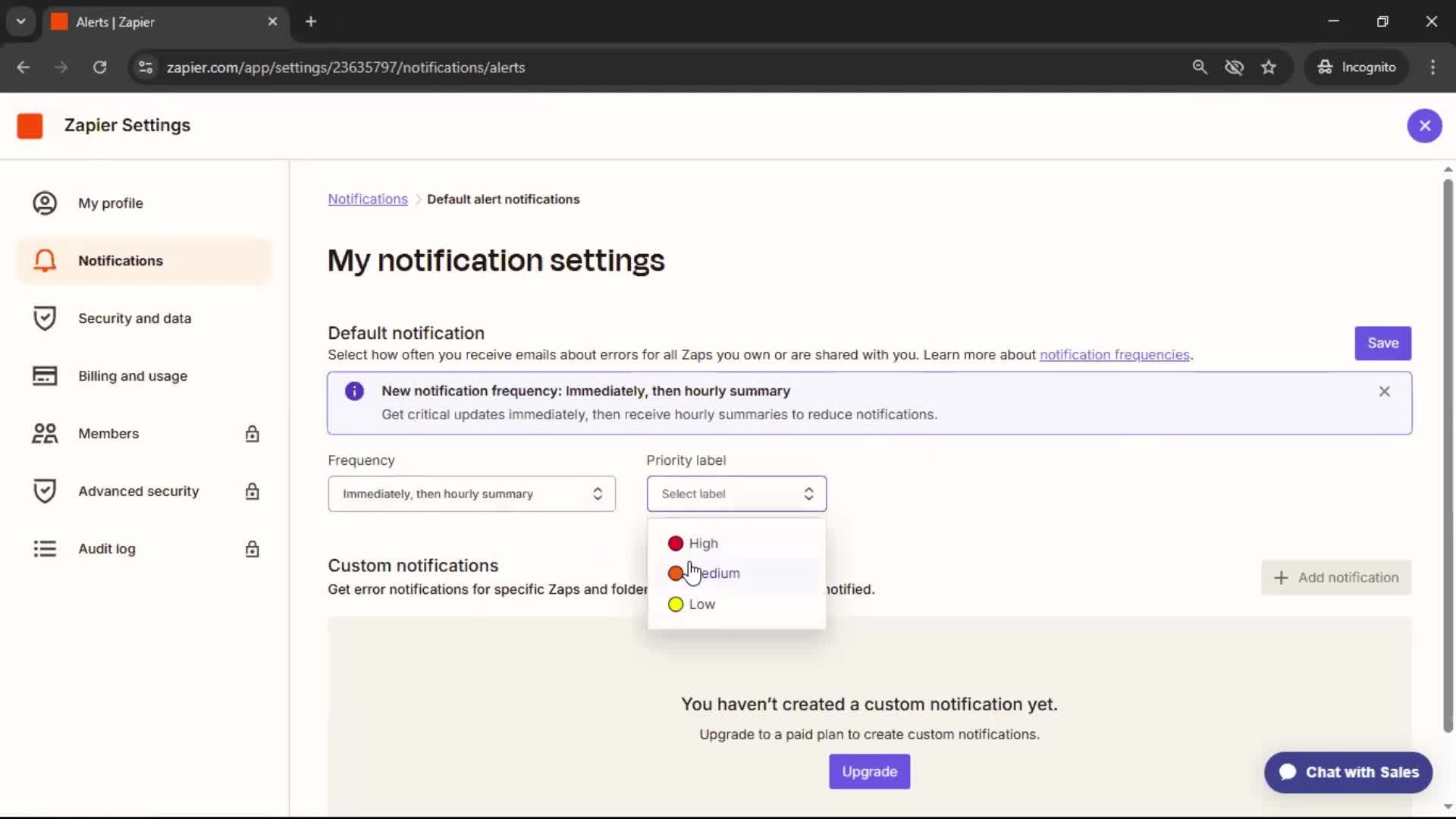
Task: Click the red High color dot
Action: (676, 544)
